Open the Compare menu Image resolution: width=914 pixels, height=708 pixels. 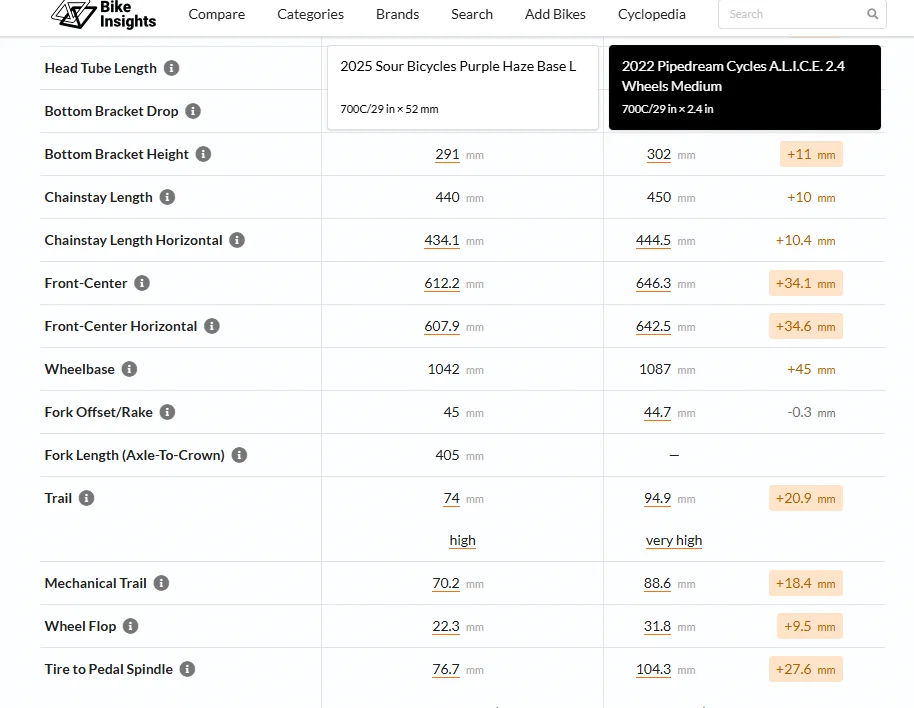click(216, 14)
